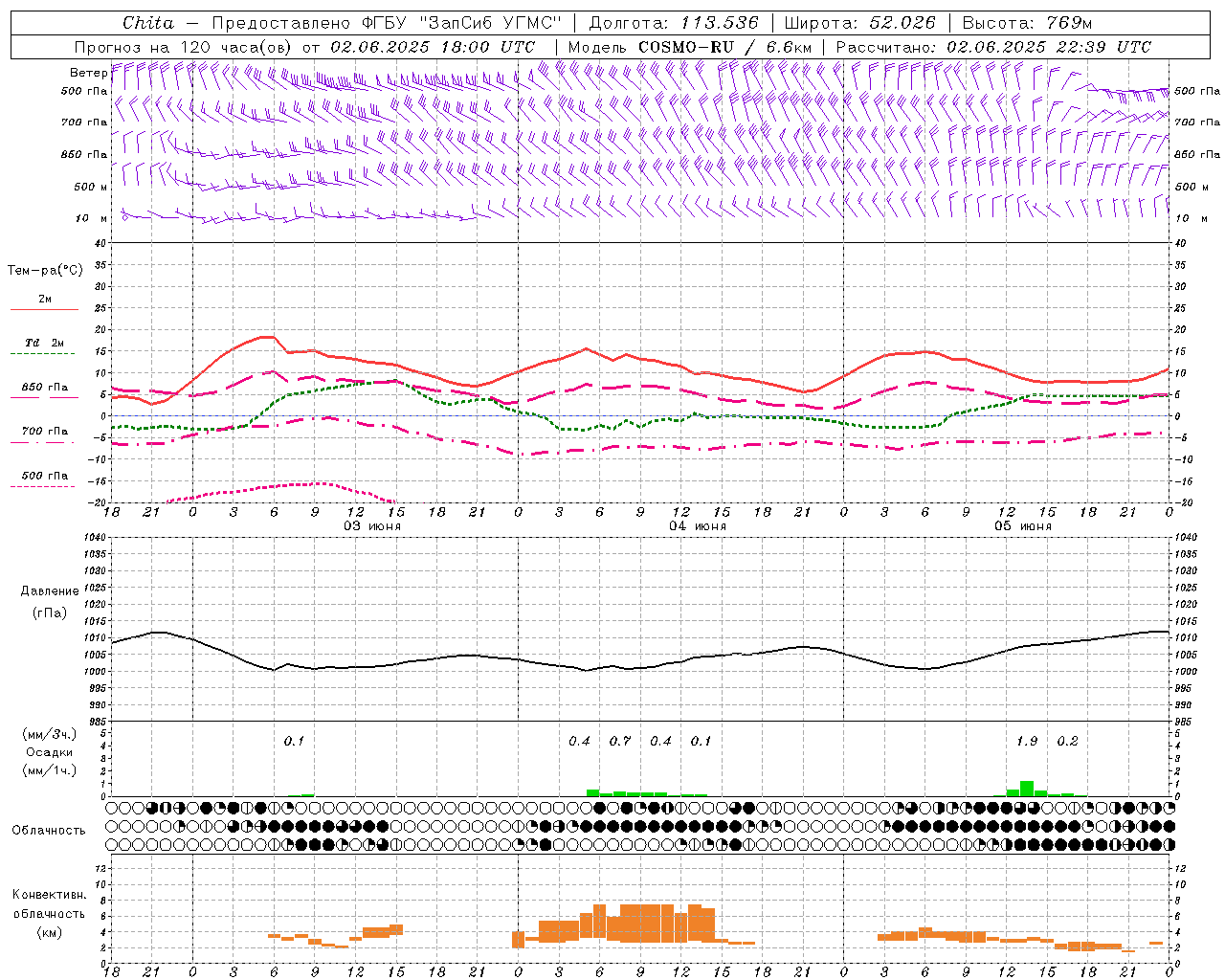Viewport: 1225px width, 980px height.
Task: Click the '0.7' precipitation amount value
Action: 620,742
